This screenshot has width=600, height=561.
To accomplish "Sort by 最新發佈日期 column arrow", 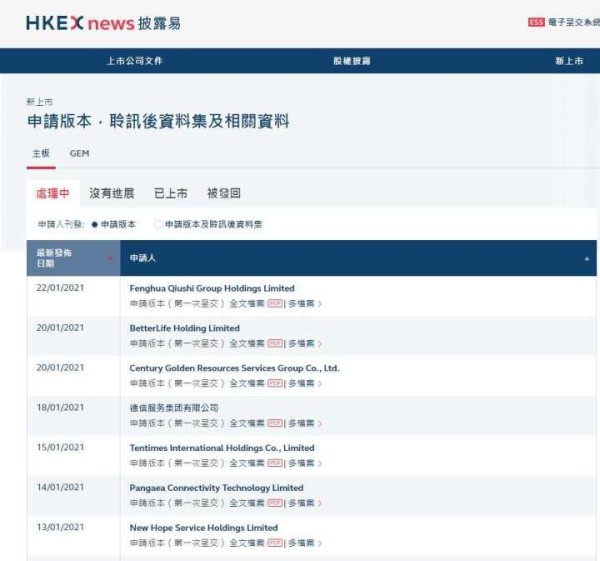I will (x=110, y=258).
